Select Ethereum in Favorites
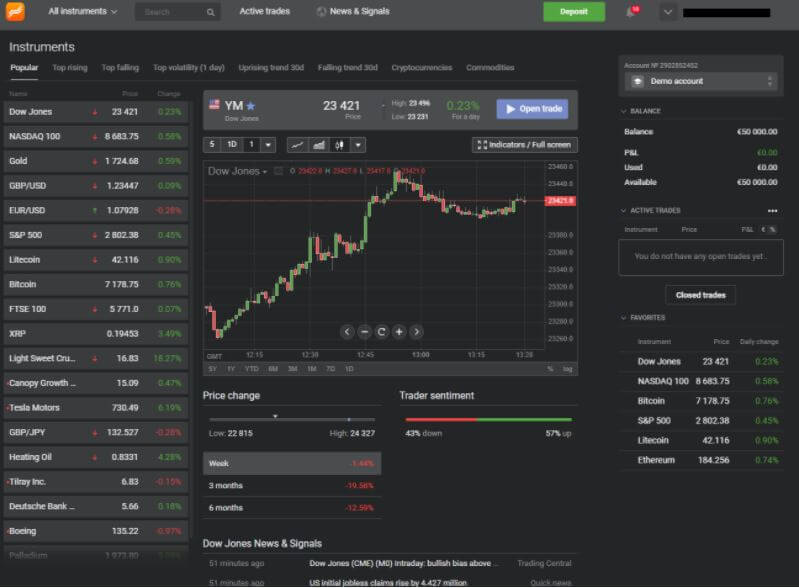The width and height of the screenshot is (799, 588). click(702, 461)
